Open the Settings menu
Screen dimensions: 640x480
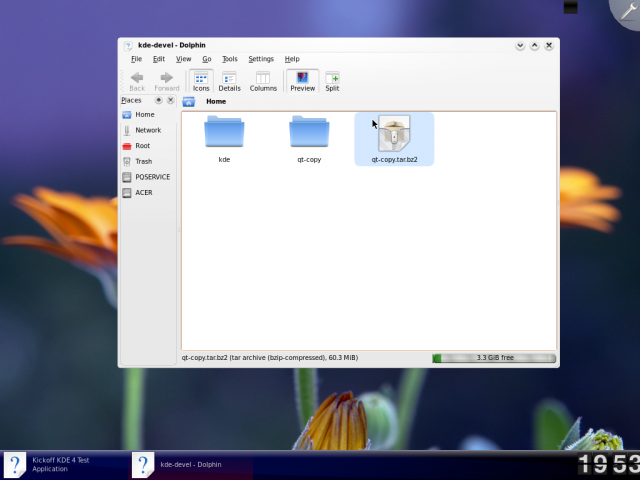(x=260, y=59)
